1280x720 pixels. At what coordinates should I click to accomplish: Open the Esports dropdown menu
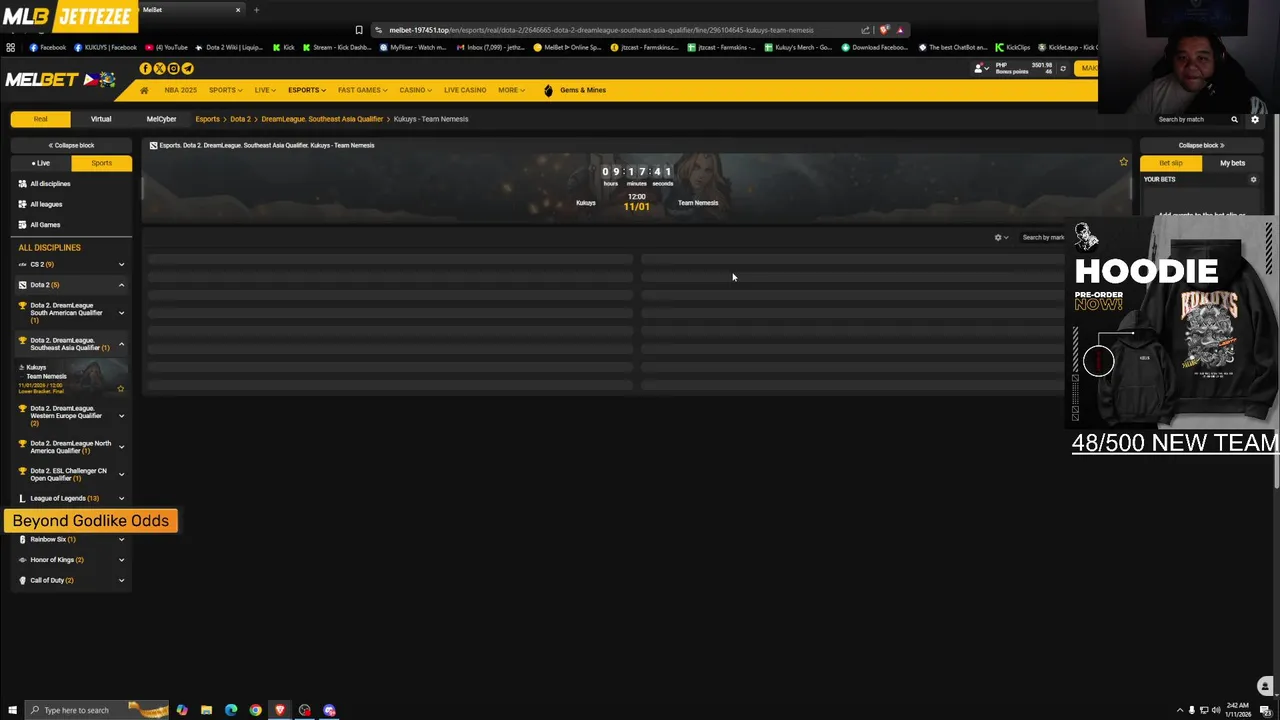(x=307, y=90)
